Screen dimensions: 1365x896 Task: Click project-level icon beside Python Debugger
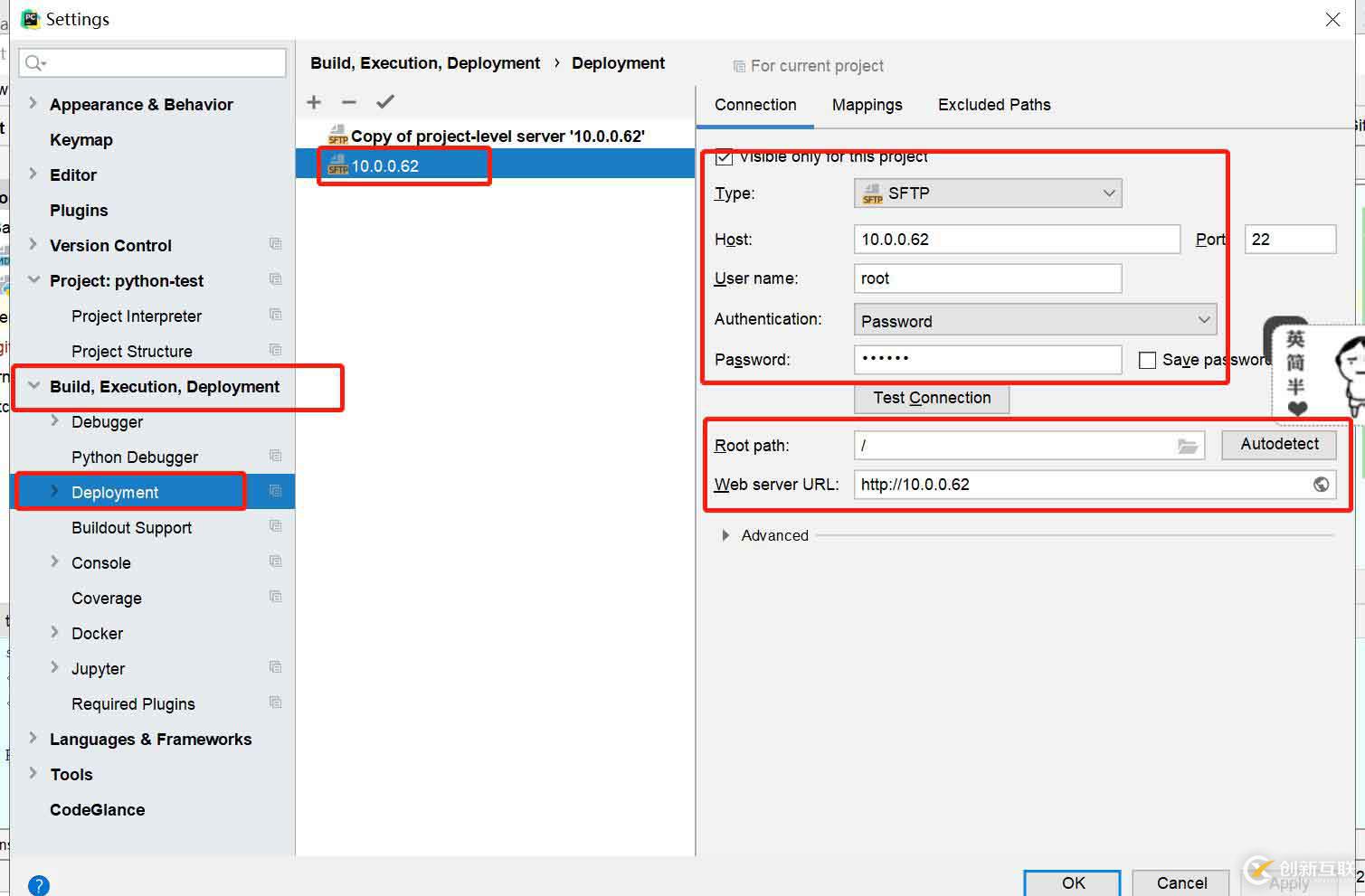tap(276, 456)
